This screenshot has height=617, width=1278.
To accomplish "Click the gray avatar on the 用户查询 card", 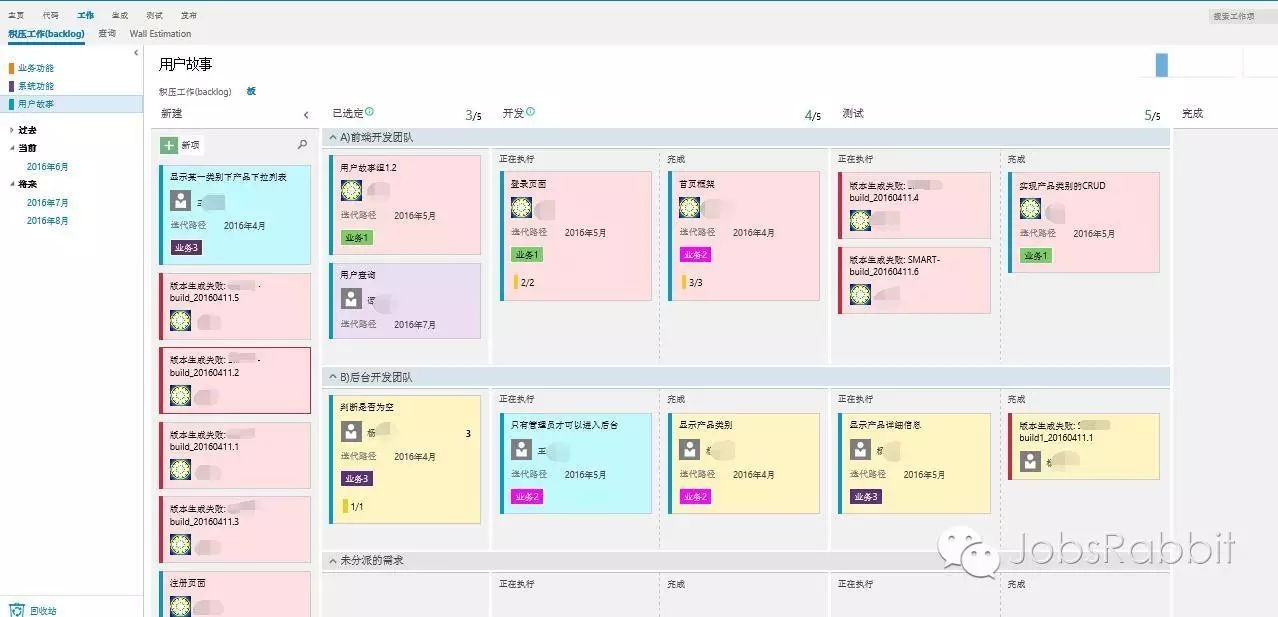I will tap(351, 298).
